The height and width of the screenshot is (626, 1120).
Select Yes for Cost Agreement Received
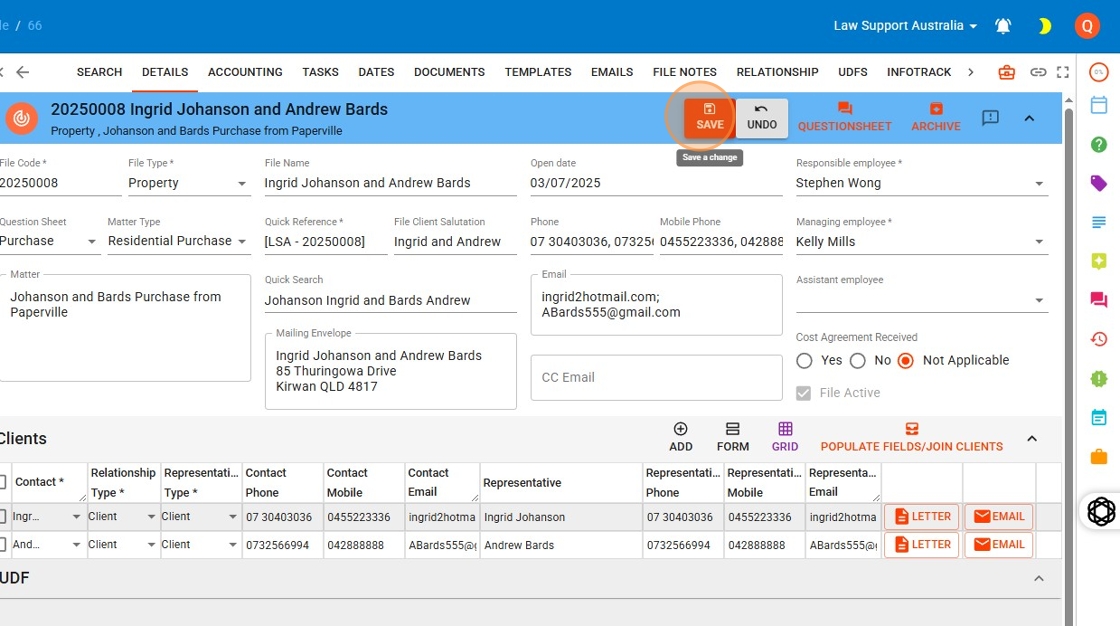805,361
